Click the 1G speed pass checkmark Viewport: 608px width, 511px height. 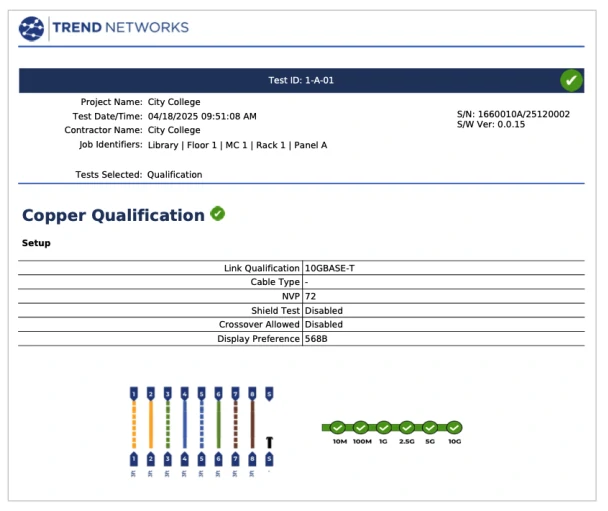pyautogui.click(x=384, y=428)
